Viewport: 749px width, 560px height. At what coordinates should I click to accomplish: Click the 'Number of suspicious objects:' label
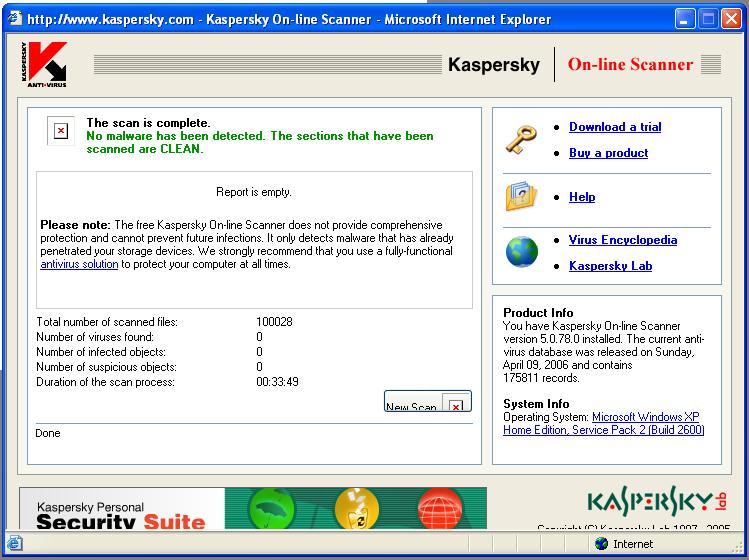click(107, 367)
